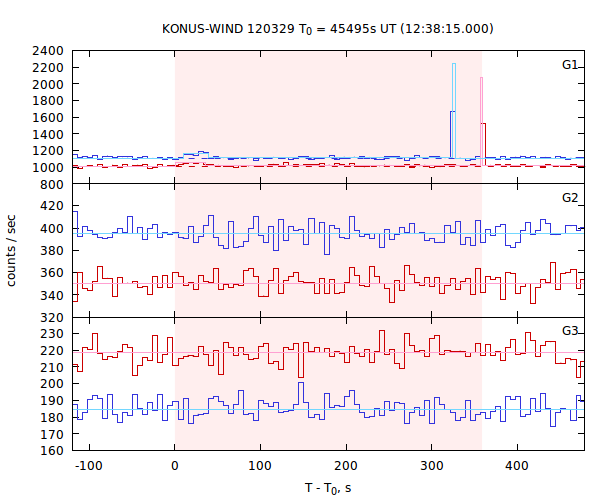Click the y-axis value '170' in G3
The height and width of the screenshot is (500, 600).
[52, 434]
